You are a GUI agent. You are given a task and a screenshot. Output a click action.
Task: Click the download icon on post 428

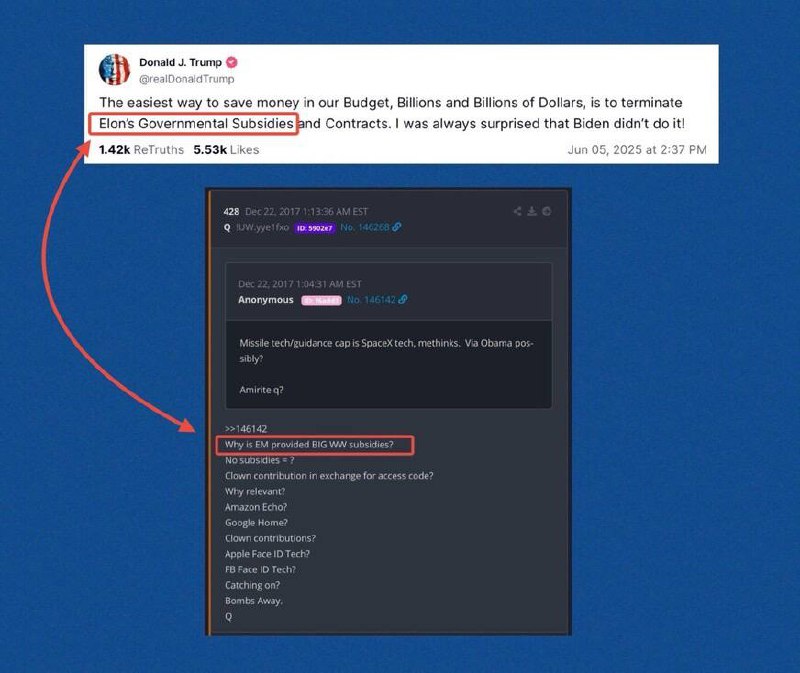tap(532, 211)
